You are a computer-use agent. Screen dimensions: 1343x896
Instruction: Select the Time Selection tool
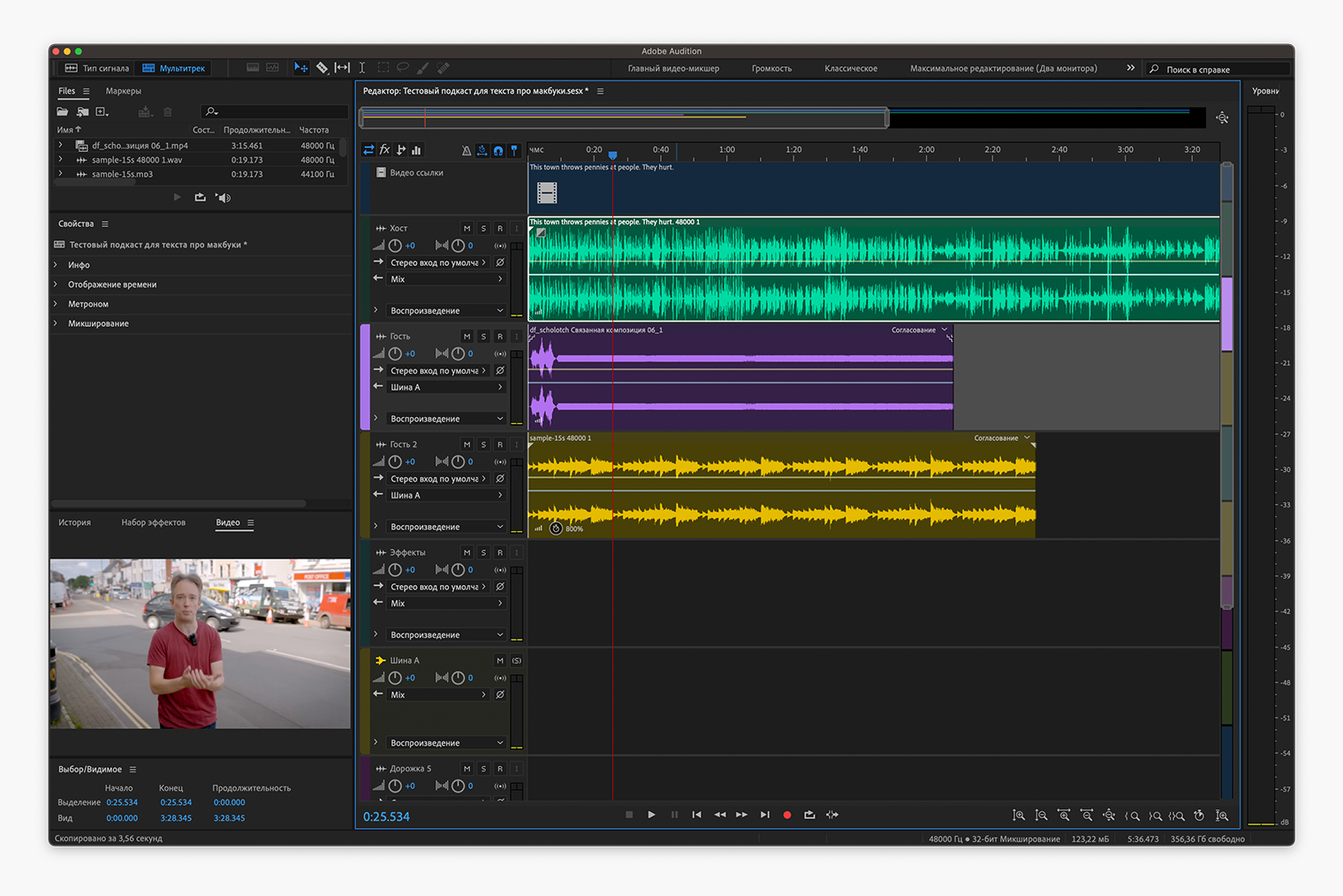362,68
